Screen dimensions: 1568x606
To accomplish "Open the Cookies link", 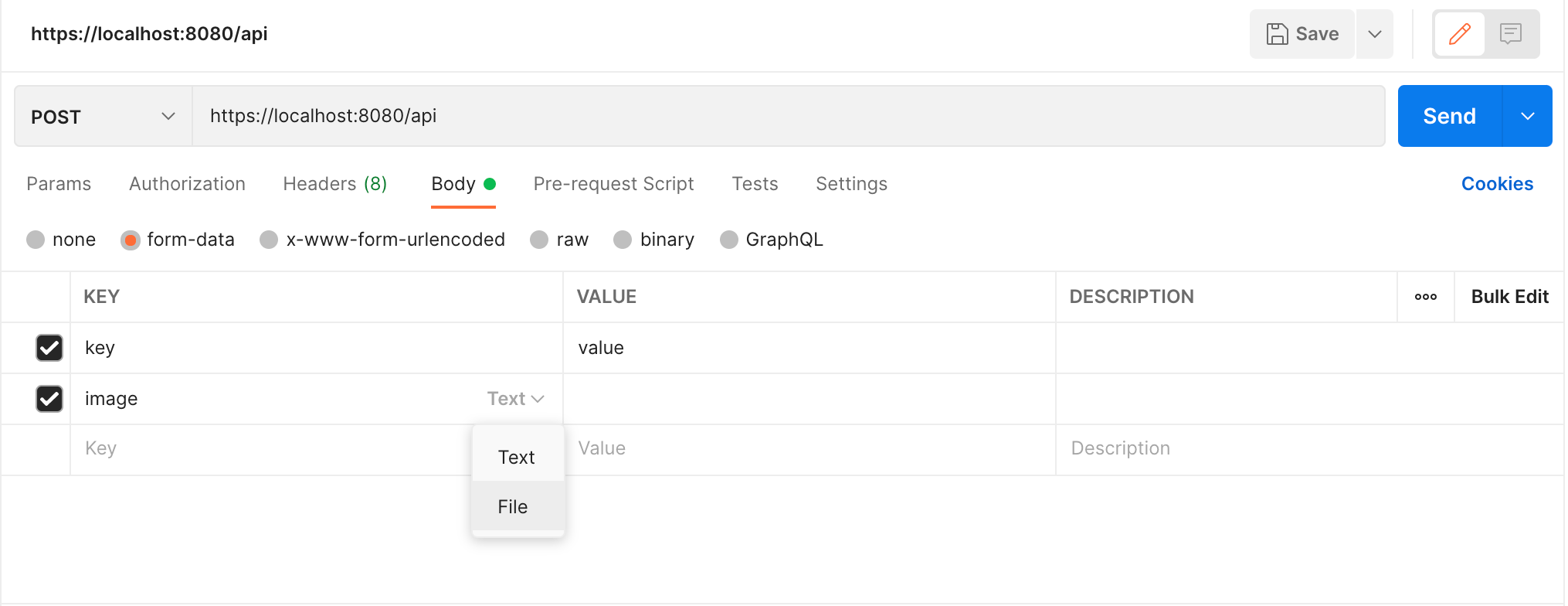I will [1496, 184].
